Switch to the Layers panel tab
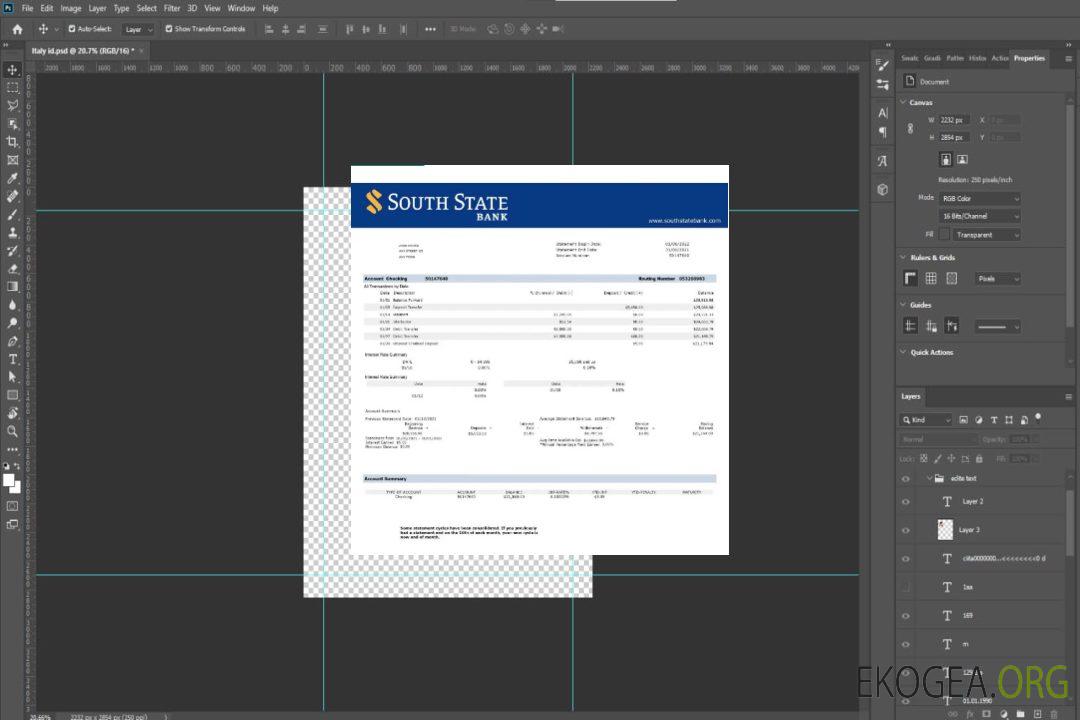The width and height of the screenshot is (1080, 720). [911, 397]
